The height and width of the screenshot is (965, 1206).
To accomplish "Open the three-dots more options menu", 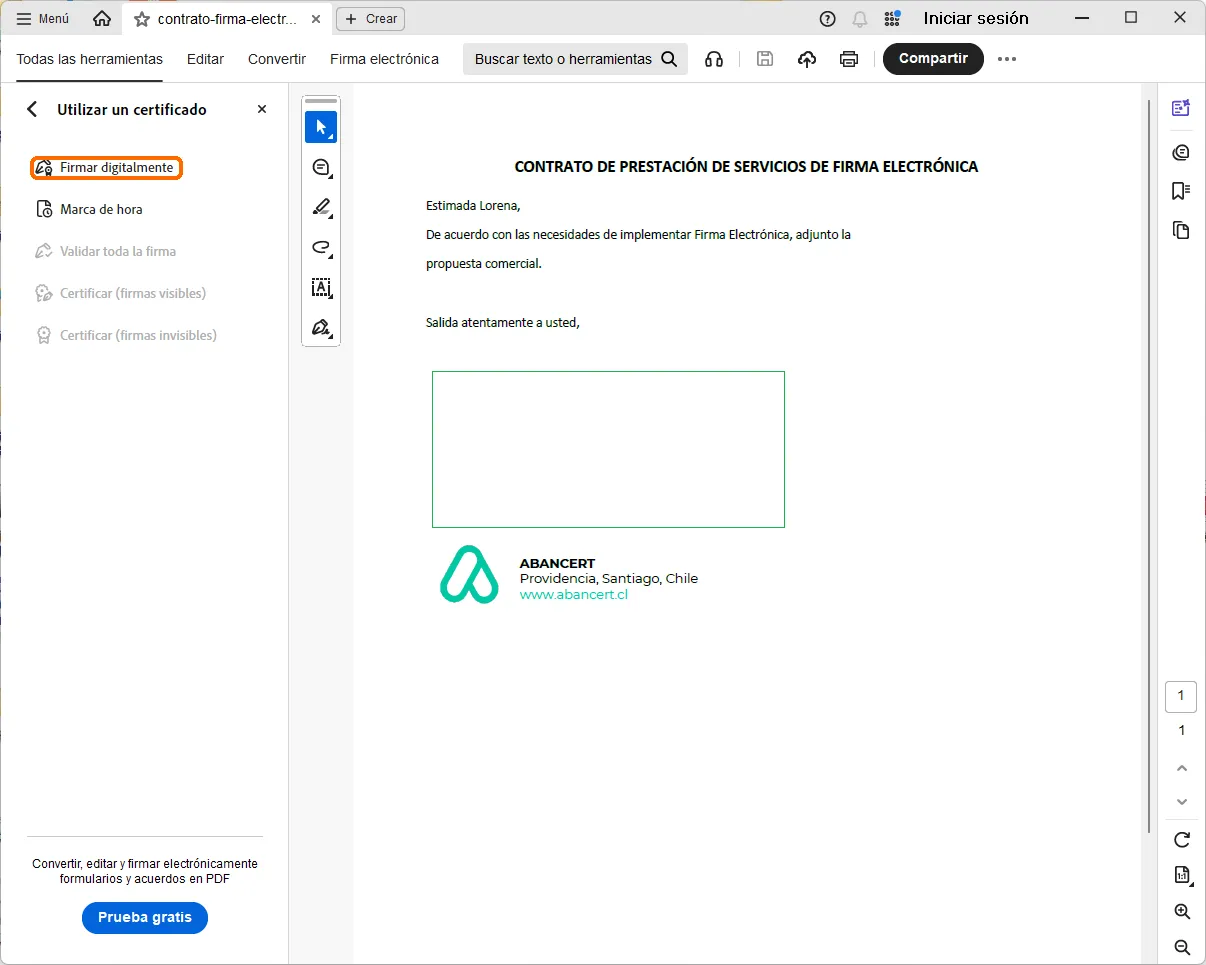I will [1007, 59].
